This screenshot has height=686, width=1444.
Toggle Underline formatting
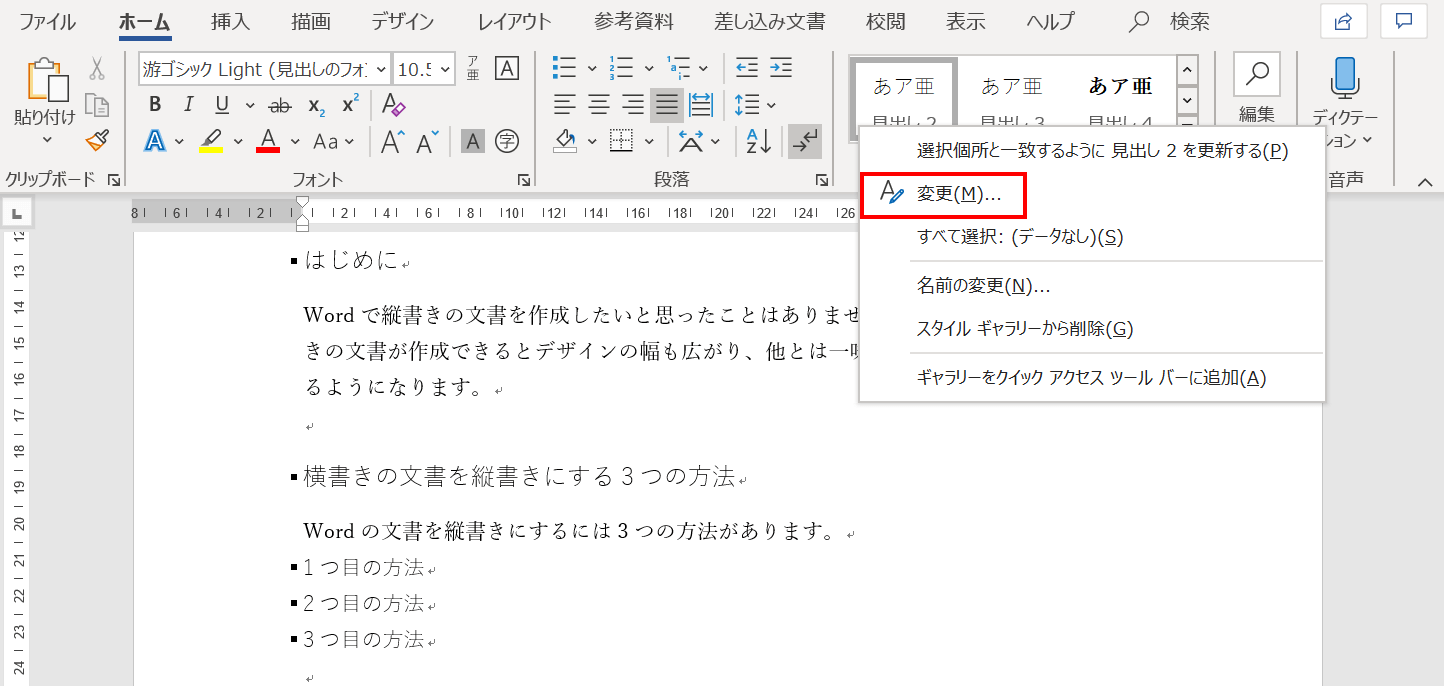pos(222,105)
